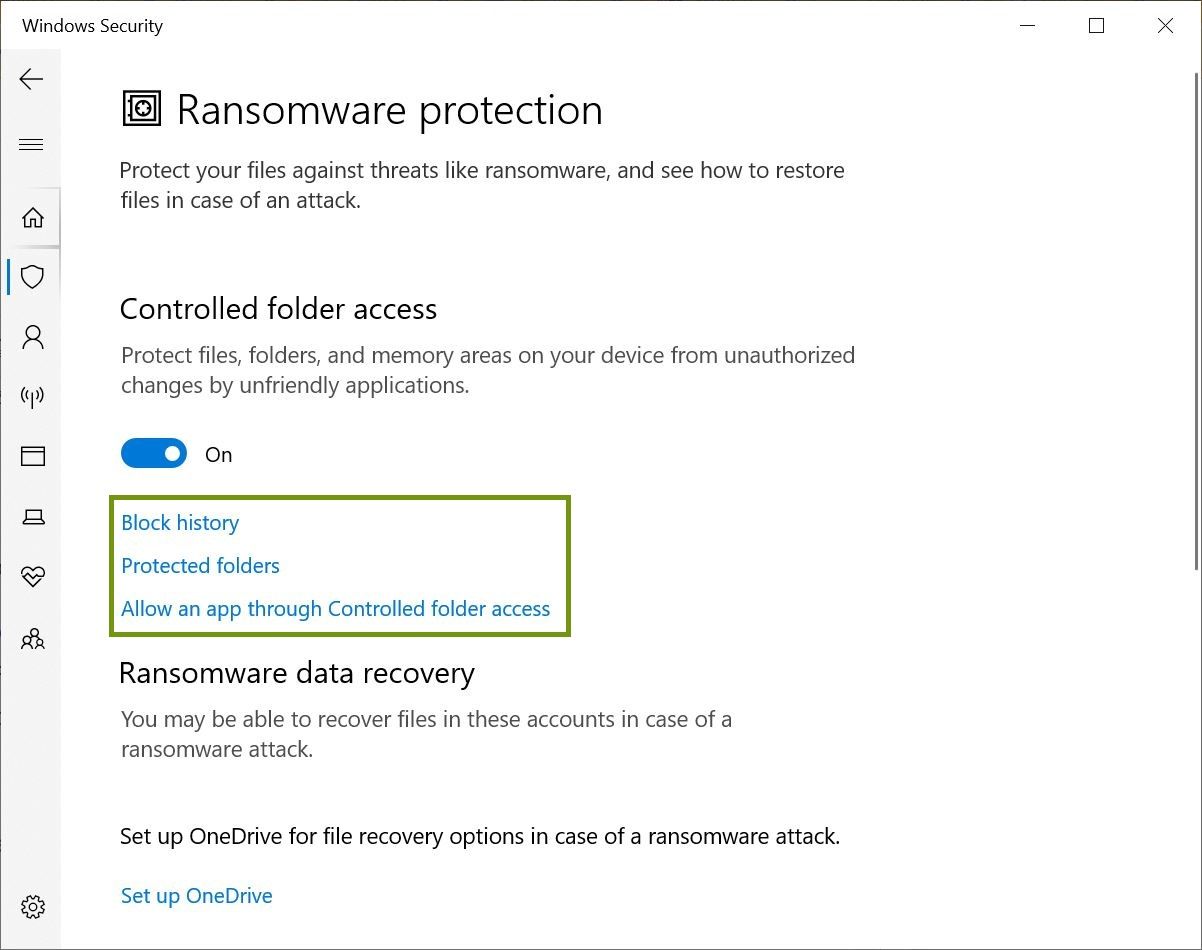Navigate back using the arrow
Screen dimensions: 1202x950
tap(31, 79)
